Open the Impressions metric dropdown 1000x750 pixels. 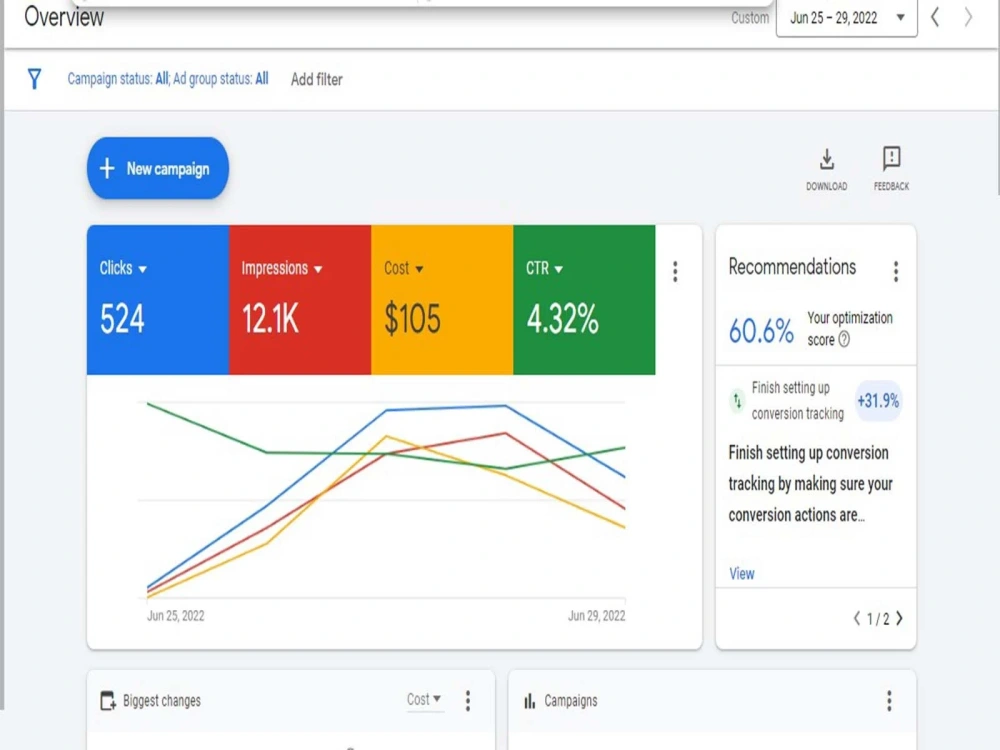point(281,268)
